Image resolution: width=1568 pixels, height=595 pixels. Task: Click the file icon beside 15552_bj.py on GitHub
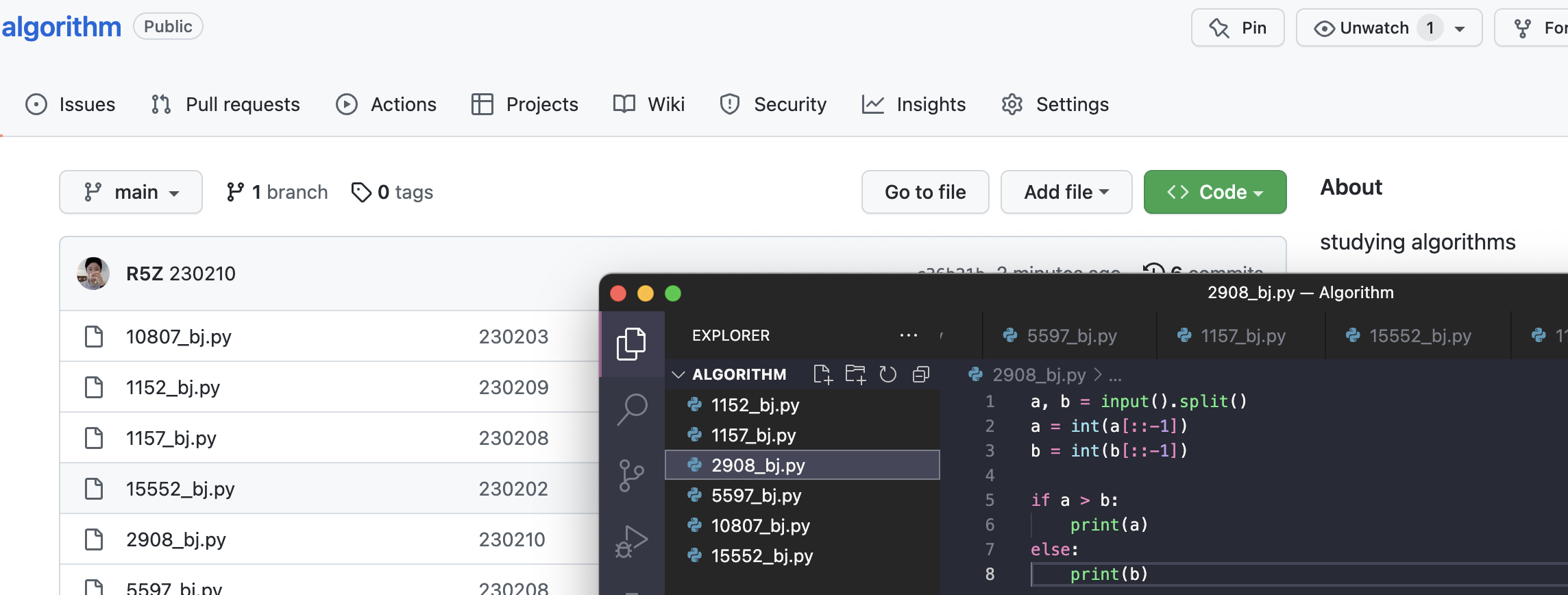(x=94, y=489)
